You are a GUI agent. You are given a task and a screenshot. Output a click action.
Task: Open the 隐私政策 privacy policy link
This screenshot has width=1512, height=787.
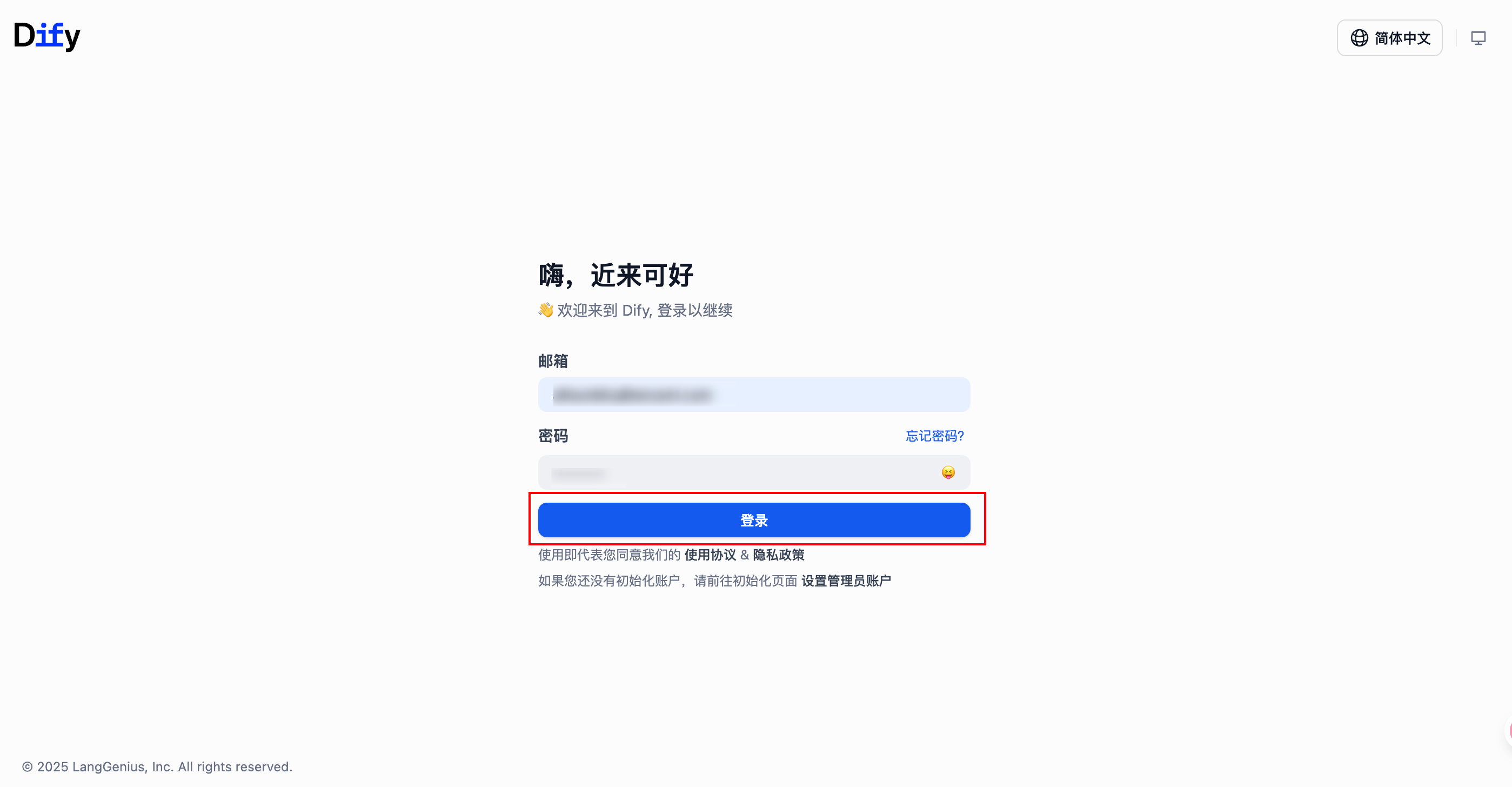coord(778,555)
